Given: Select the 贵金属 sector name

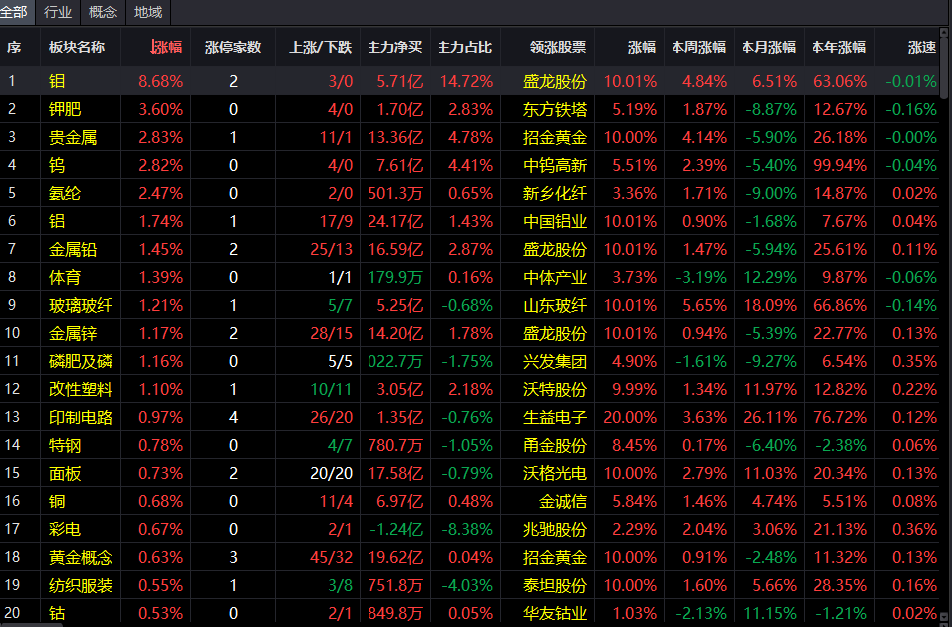Looking at the screenshot, I should click(73, 137).
